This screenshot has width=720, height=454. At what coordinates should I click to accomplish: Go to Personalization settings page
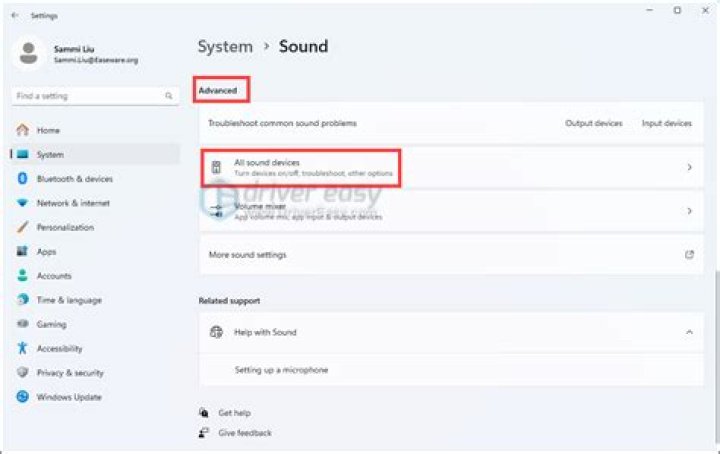click(65, 227)
